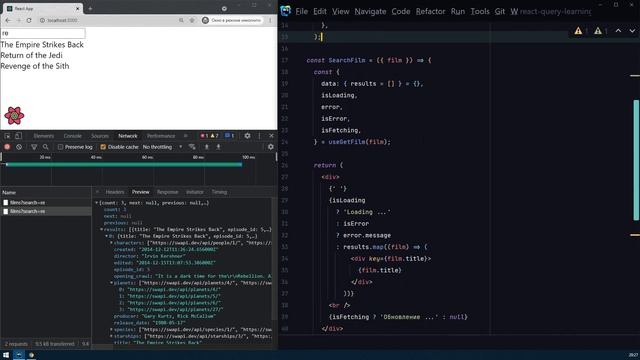This screenshot has width=640, height=360.
Task: Open the File menu in the IDE
Action: [302, 11]
